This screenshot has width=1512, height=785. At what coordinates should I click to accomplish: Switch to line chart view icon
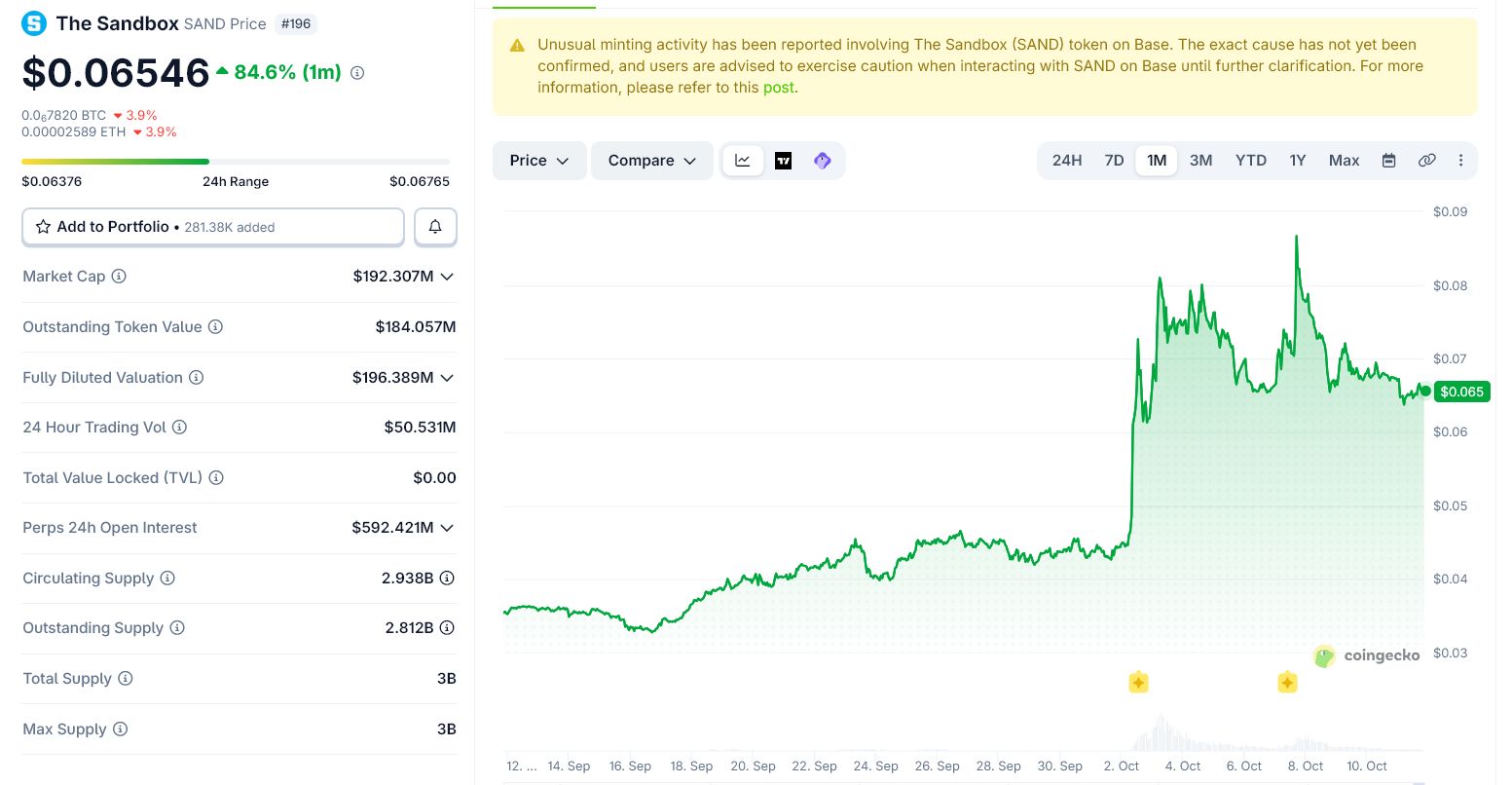tap(743, 161)
